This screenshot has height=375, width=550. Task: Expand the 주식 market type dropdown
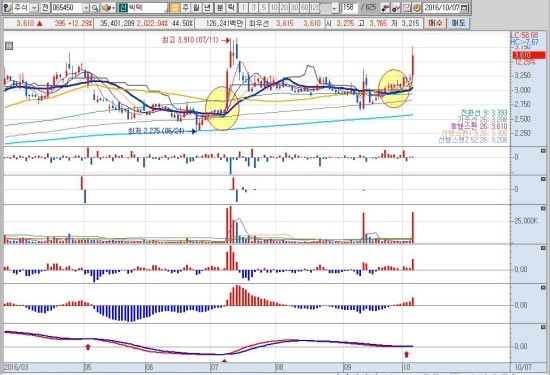[34, 8]
